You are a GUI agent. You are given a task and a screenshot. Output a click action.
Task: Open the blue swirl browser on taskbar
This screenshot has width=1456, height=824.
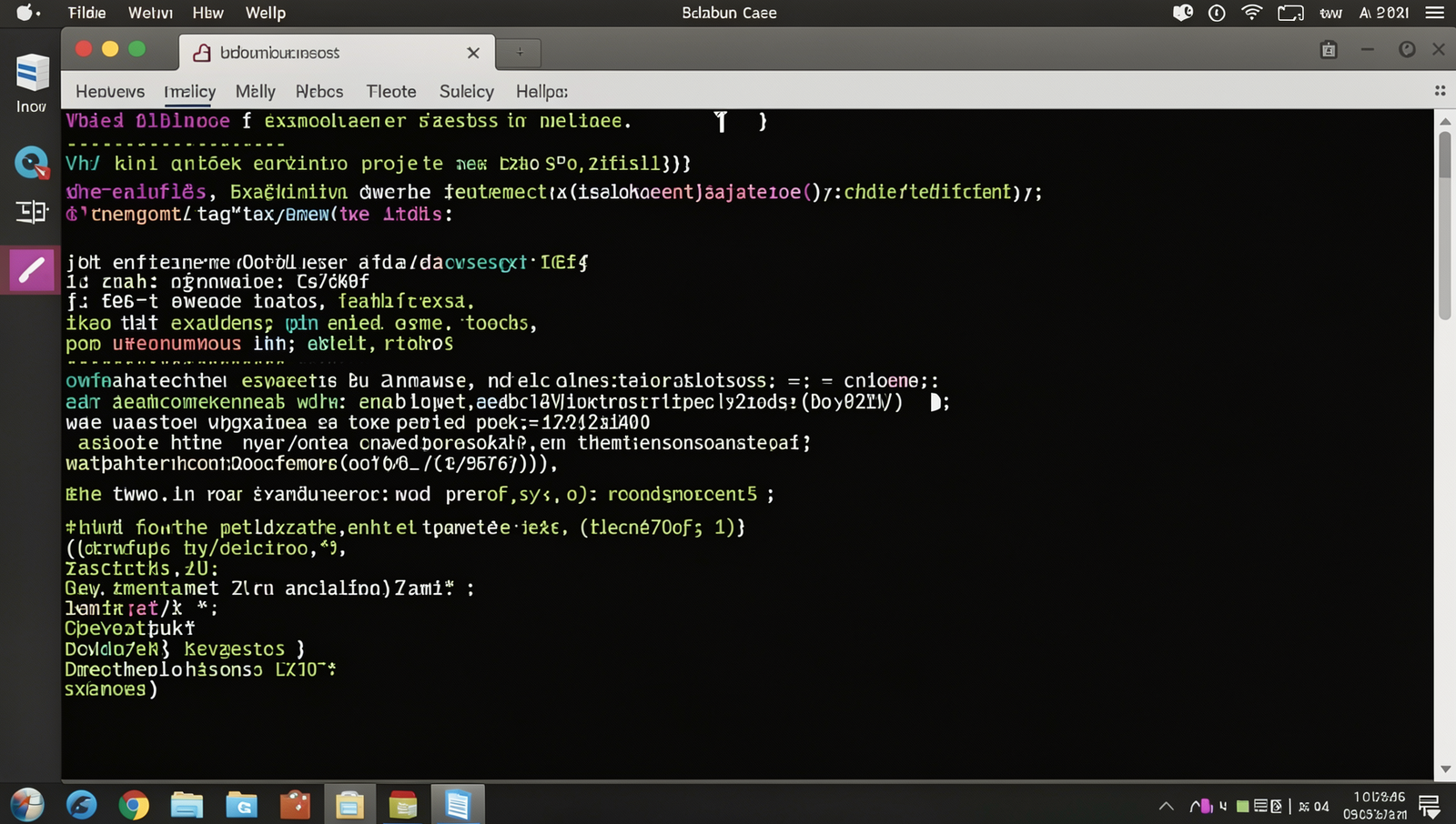click(82, 805)
